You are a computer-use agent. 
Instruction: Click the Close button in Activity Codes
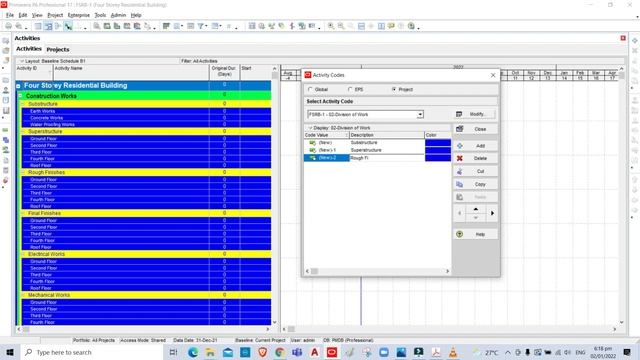point(476,129)
